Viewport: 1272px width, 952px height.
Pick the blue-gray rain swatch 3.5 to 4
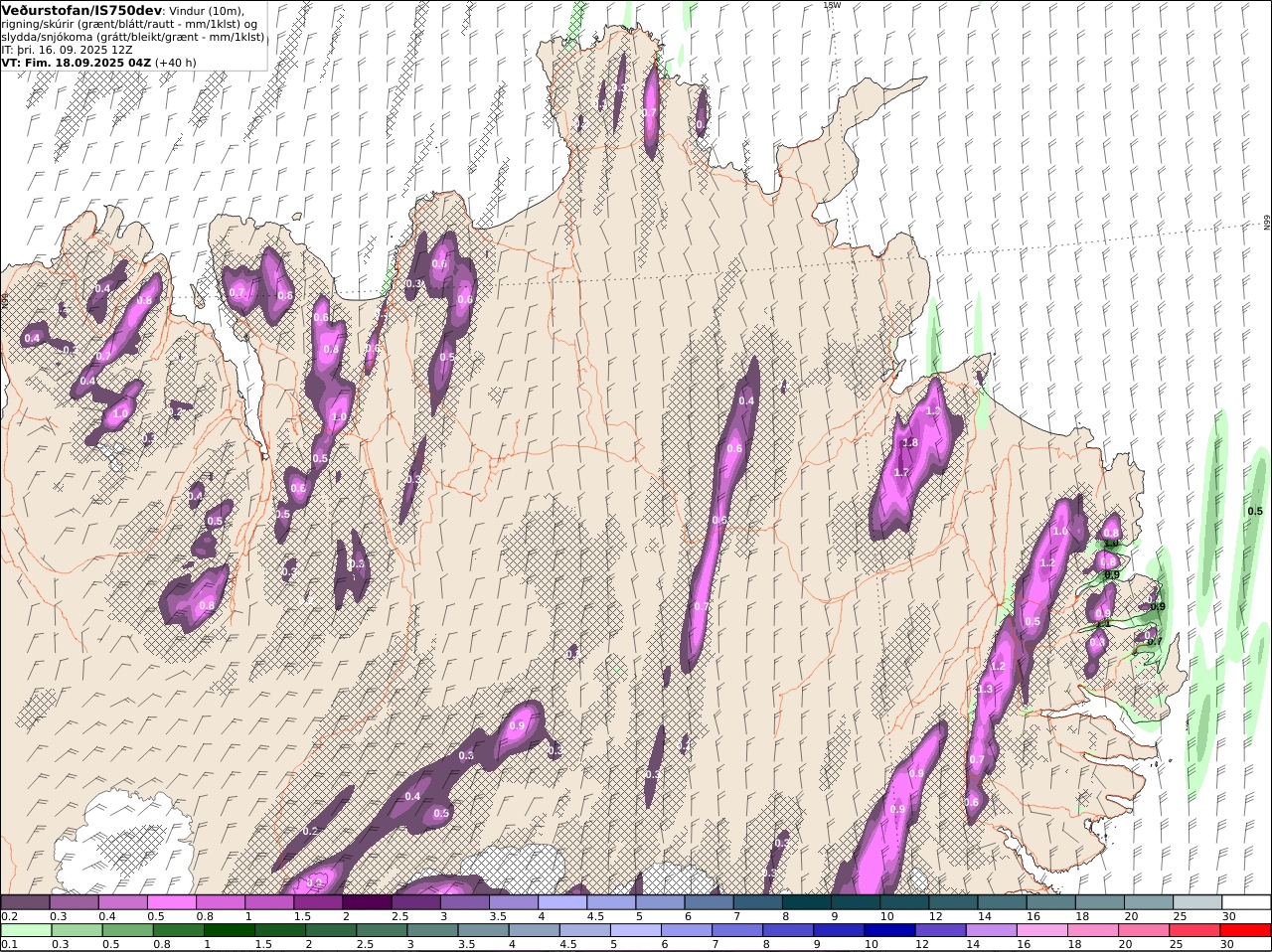click(483, 931)
